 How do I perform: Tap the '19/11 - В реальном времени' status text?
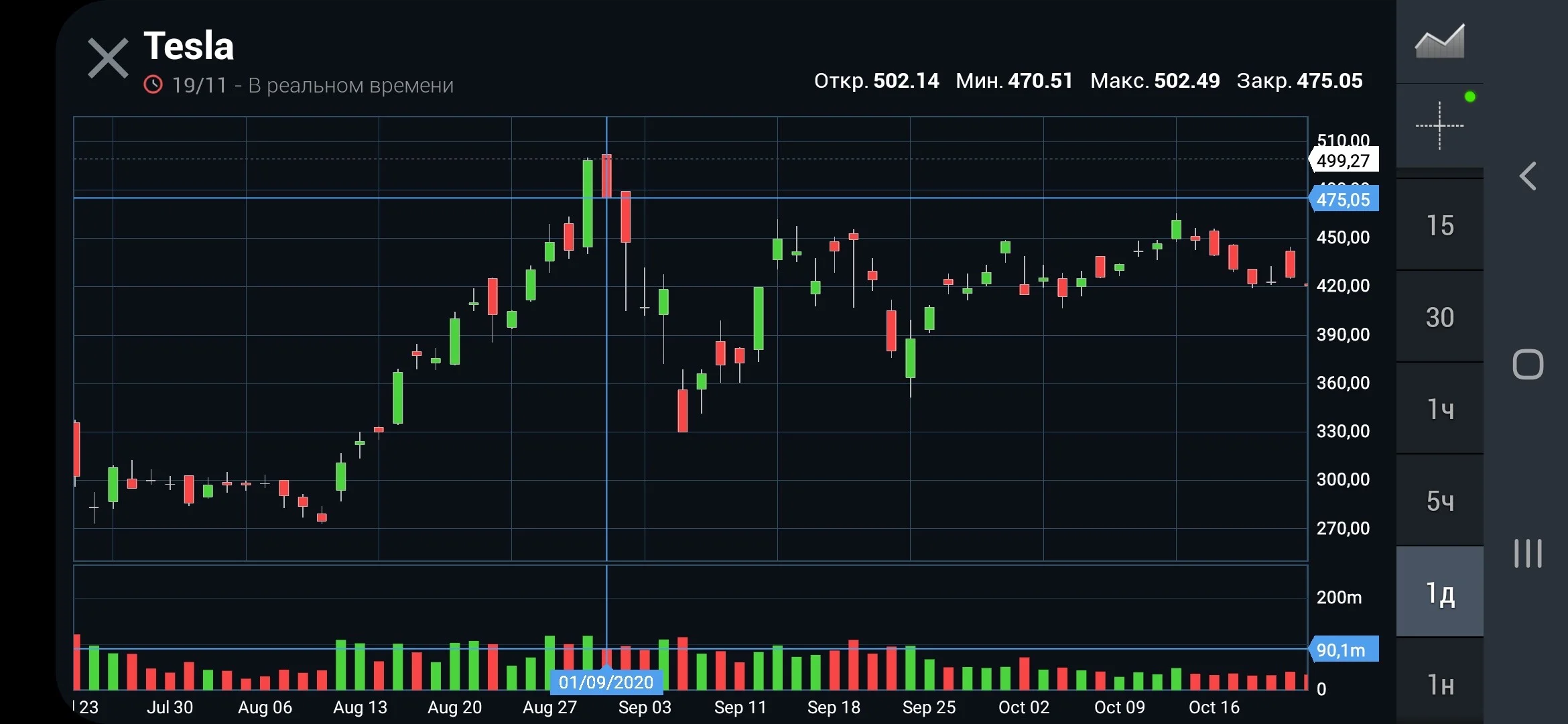click(312, 85)
